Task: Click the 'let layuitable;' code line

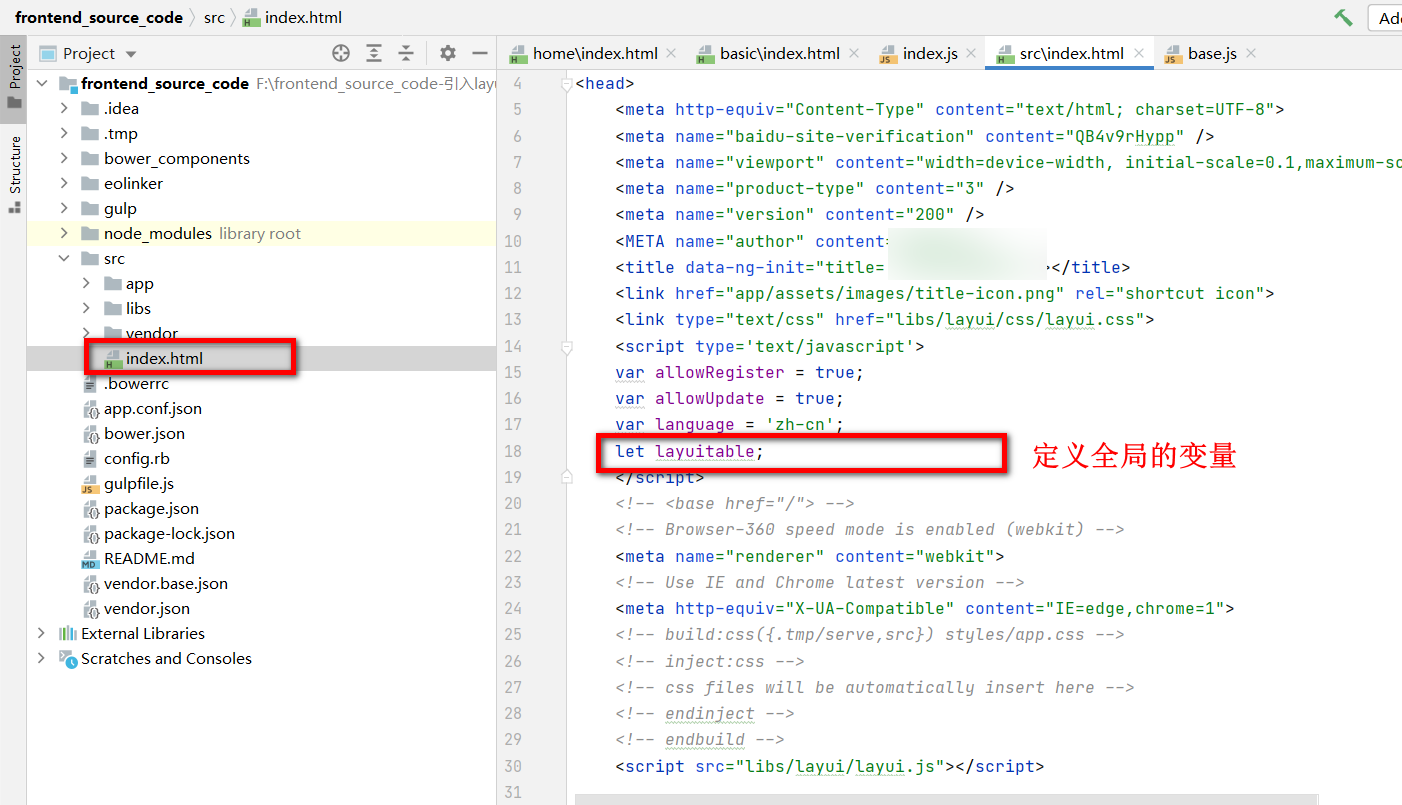Action: click(x=689, y=451)
